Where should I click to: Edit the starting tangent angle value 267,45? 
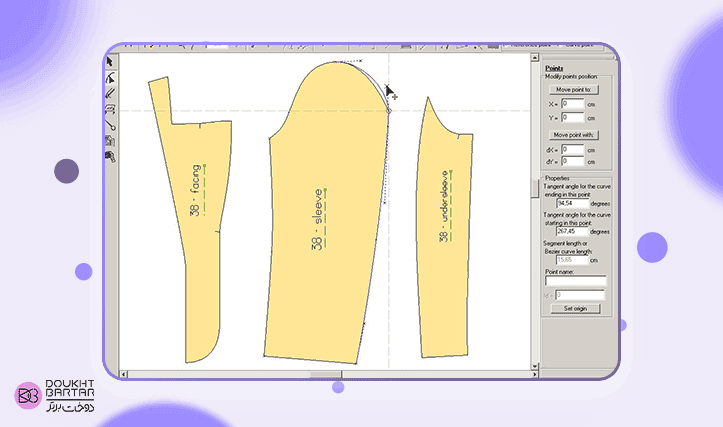[573, 231]
